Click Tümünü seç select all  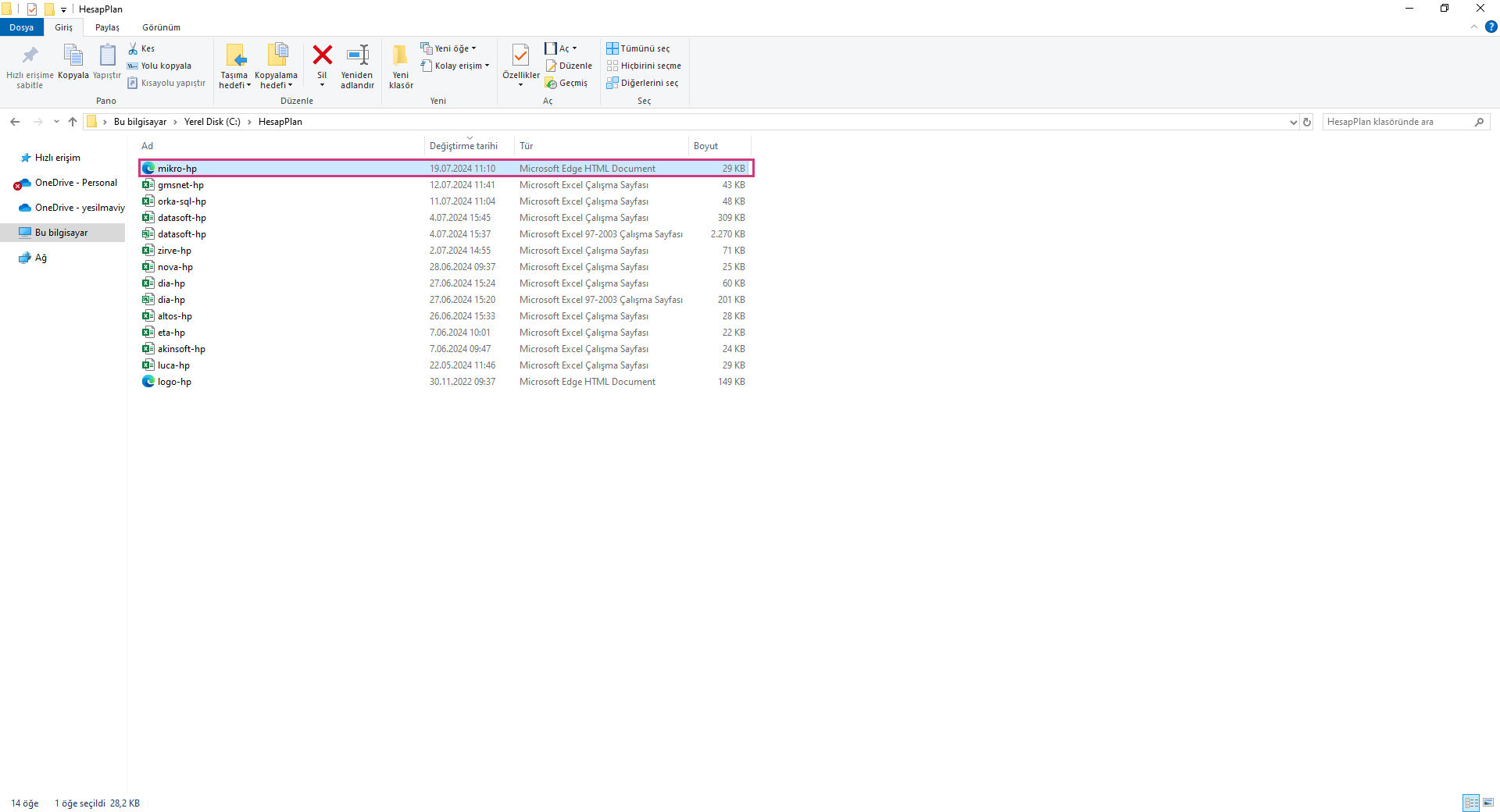click(x=638, y=48)
